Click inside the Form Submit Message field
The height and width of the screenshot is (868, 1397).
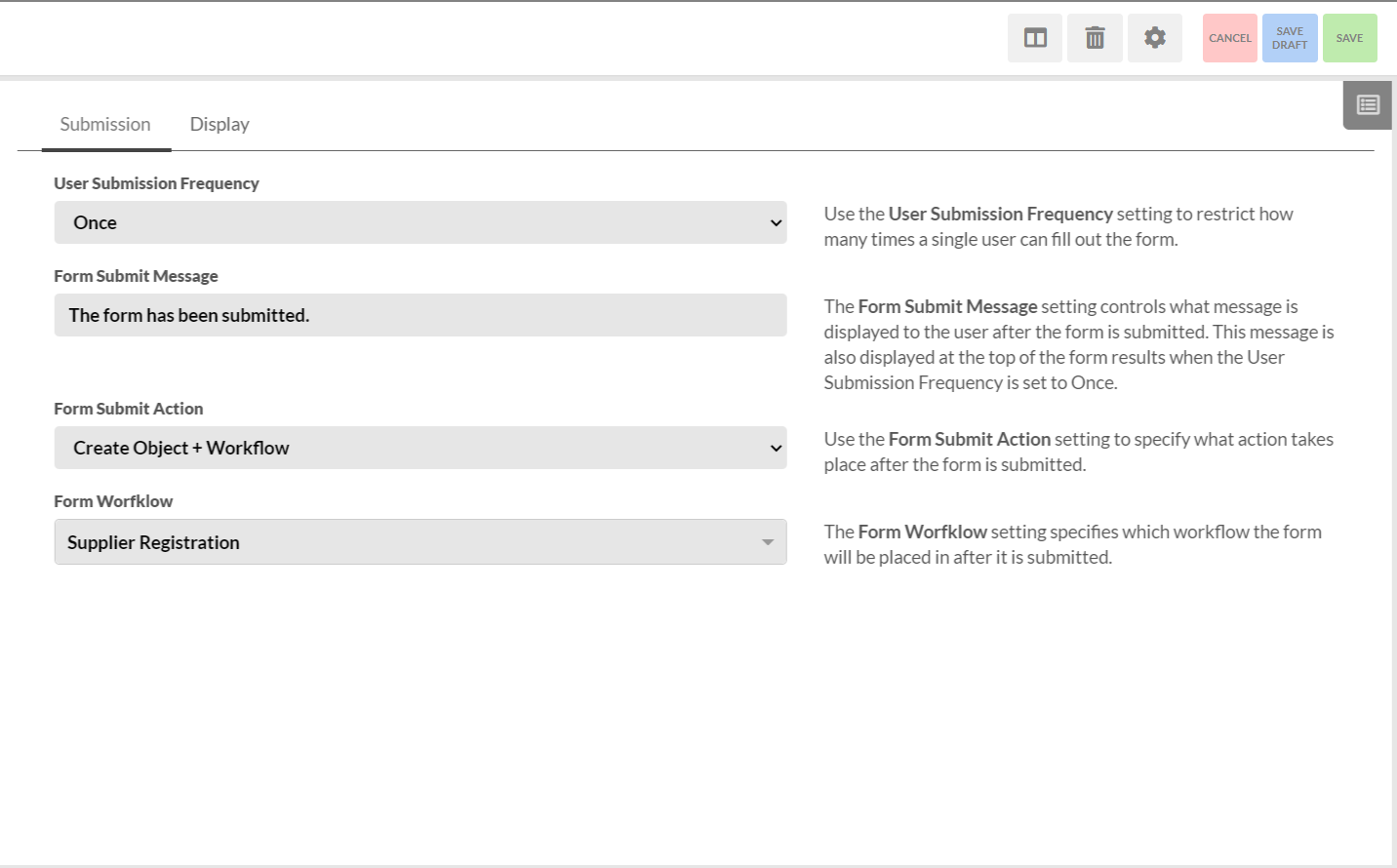419,315
